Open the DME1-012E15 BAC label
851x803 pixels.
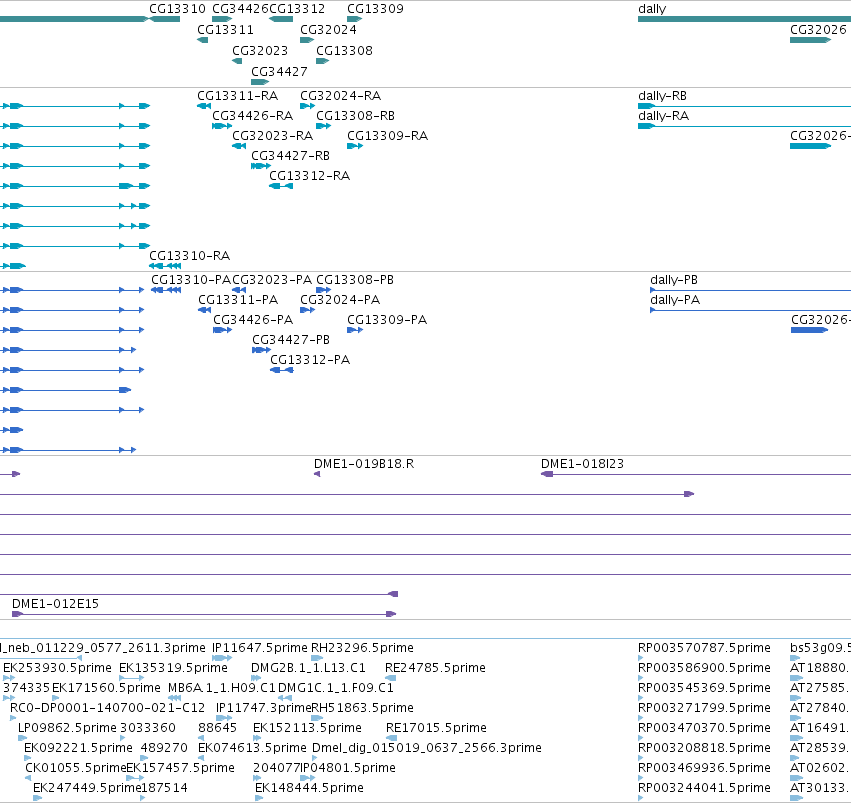coord(55,604)
